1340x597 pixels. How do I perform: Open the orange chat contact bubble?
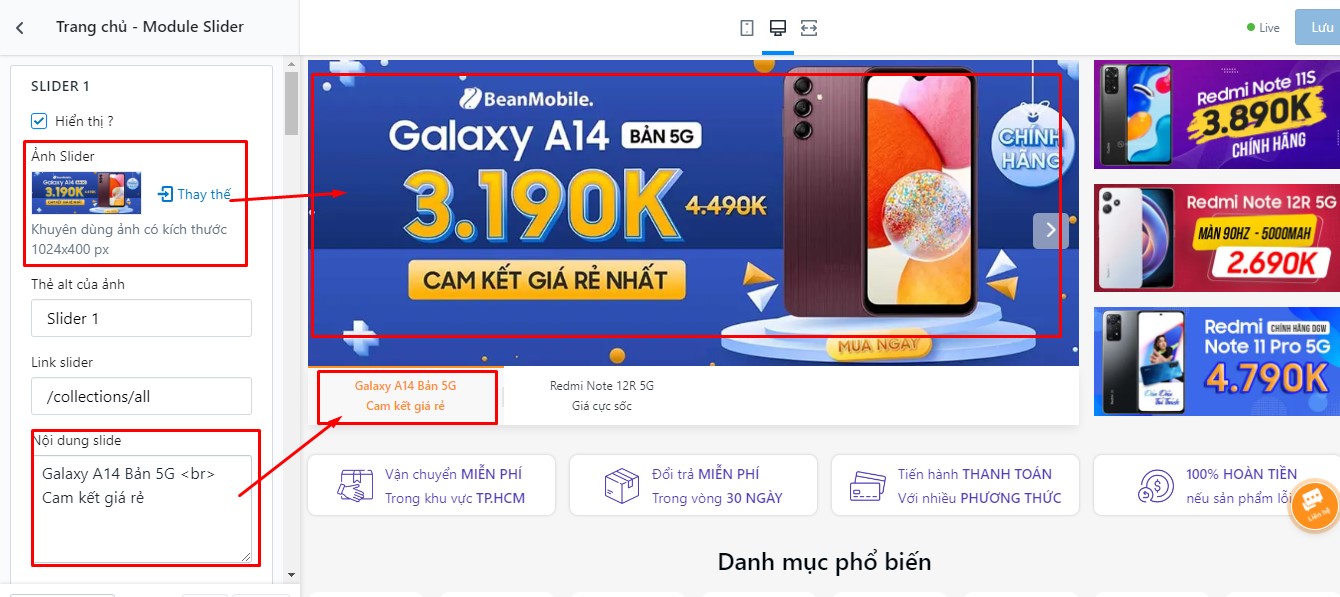point(1314,506)
